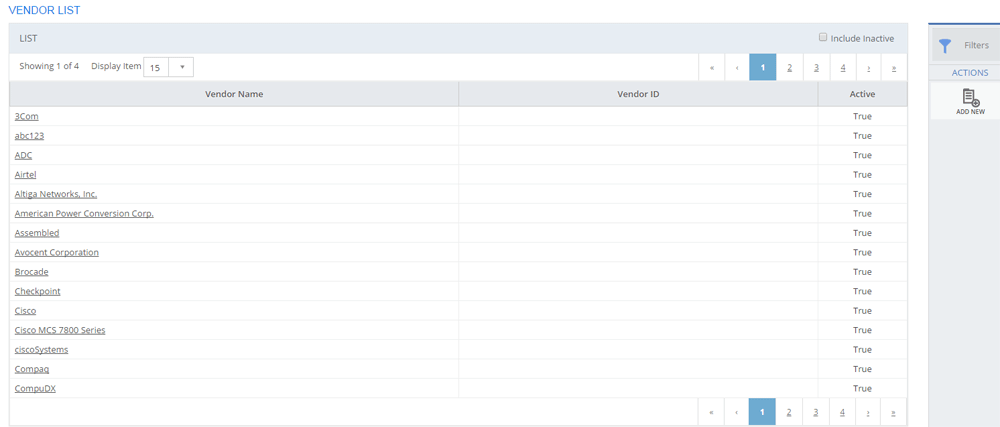The image size is (1000, 427).
Task: Open the Cisco MCS 7800 Series vendor
Action: (x=60, y=330)
